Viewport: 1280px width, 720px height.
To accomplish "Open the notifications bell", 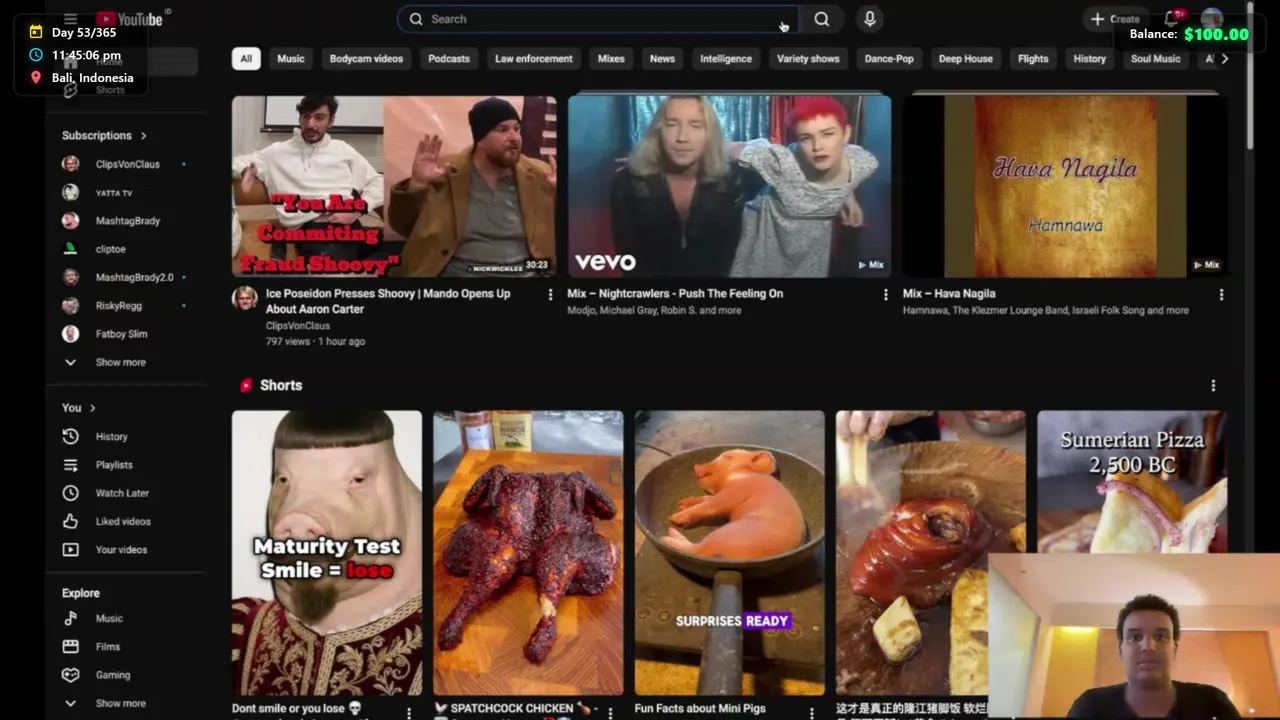I will [1172, 19].
